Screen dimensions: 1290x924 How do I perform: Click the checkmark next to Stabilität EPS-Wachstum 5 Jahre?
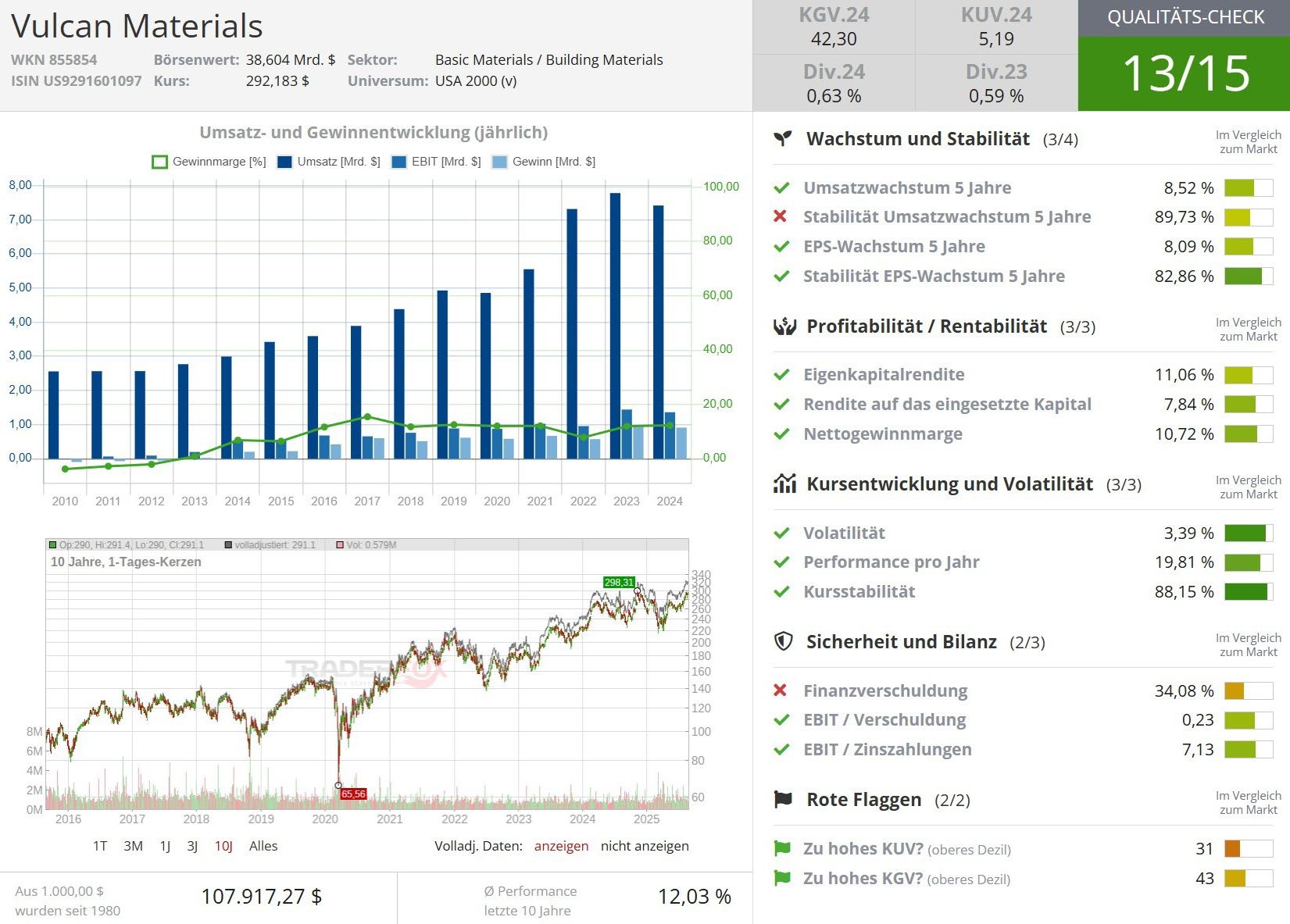pyautogui.click(x=781, y=276)
